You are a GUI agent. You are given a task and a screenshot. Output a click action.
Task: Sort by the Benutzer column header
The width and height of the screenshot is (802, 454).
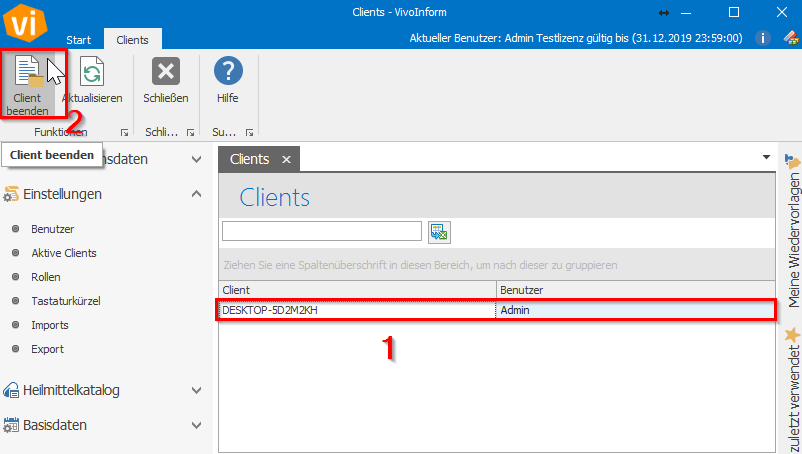(x=636, y=290)
